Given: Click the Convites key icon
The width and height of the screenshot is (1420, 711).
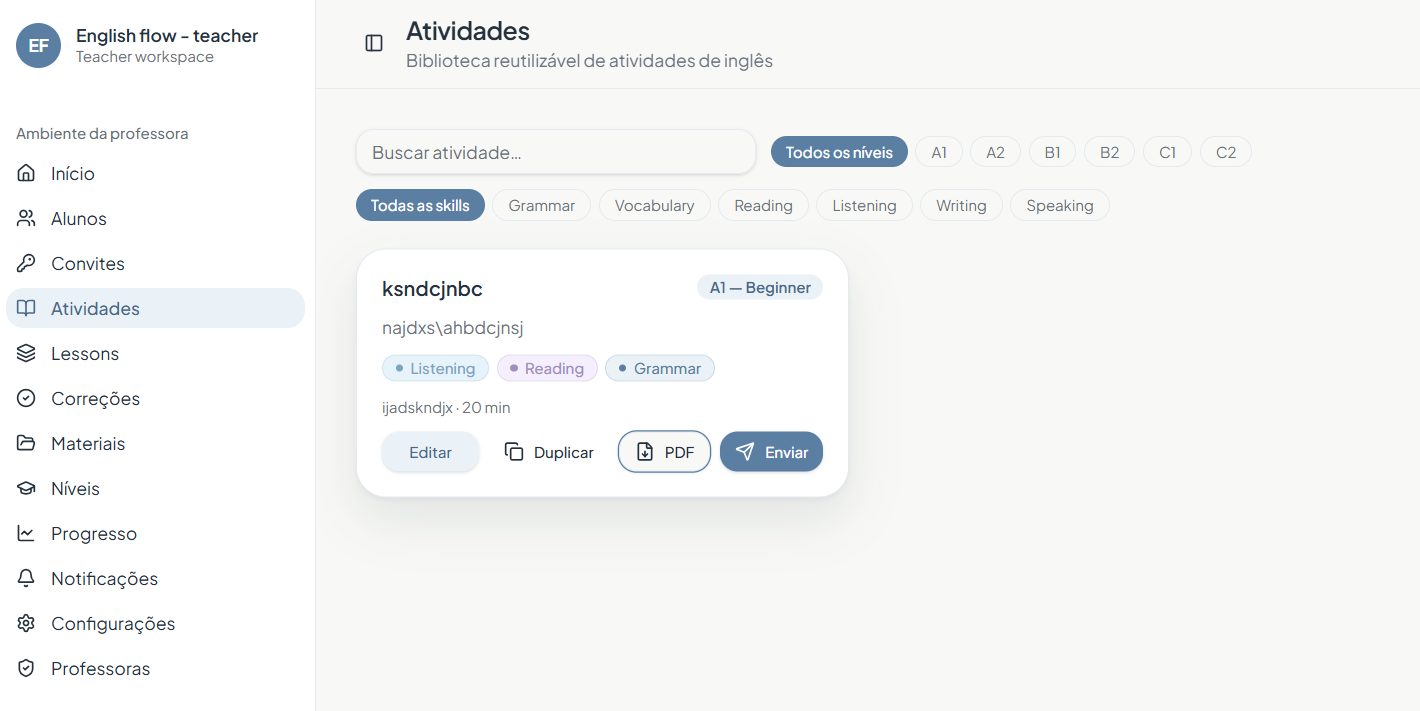Looking at the screenshot, I should click(x=26, y=263).
